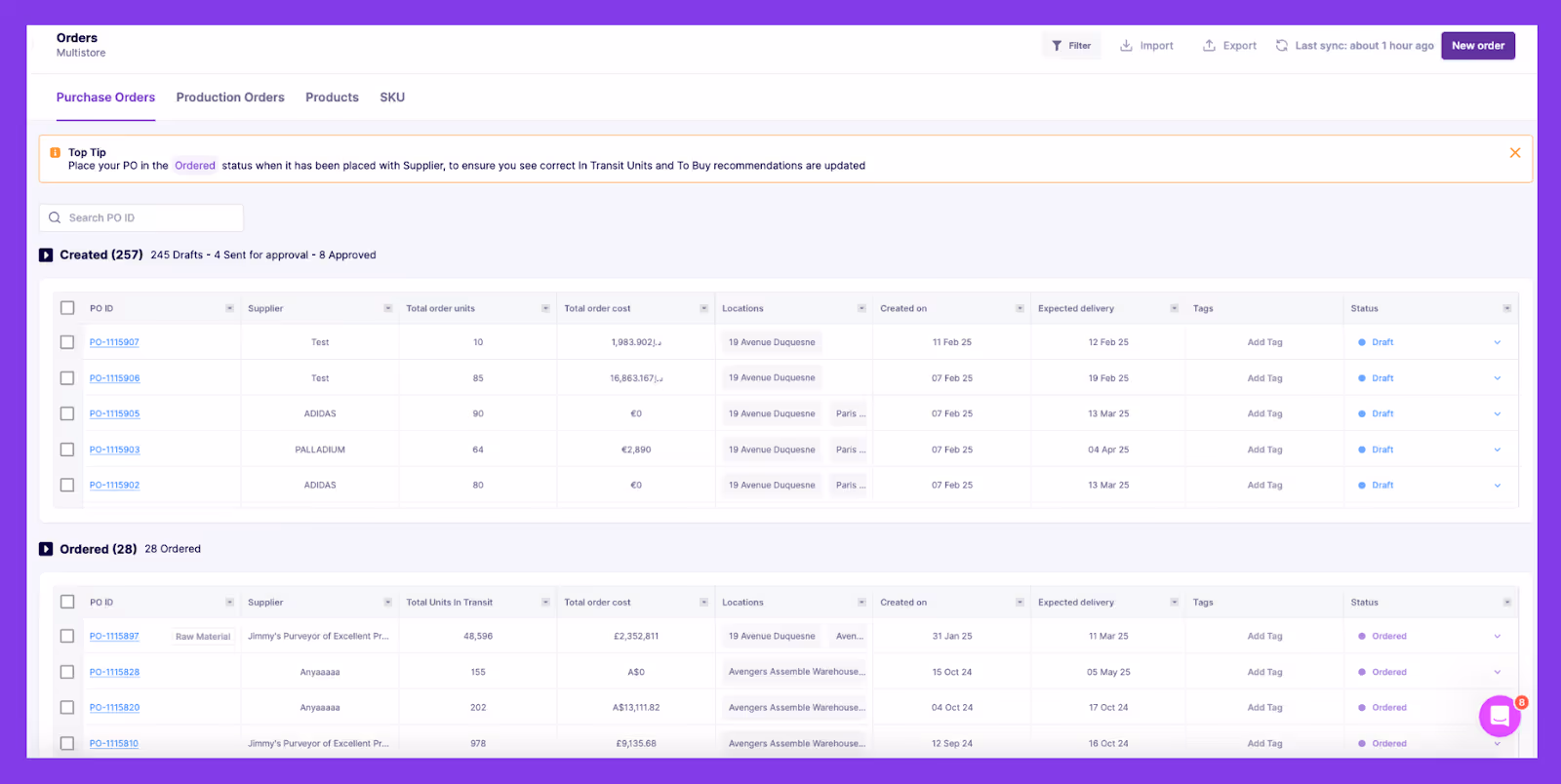Viewport: 1561px width, 784px height.
Task: Check the PO-1115906 row checkbox
Action: click(x=67, y=378)
